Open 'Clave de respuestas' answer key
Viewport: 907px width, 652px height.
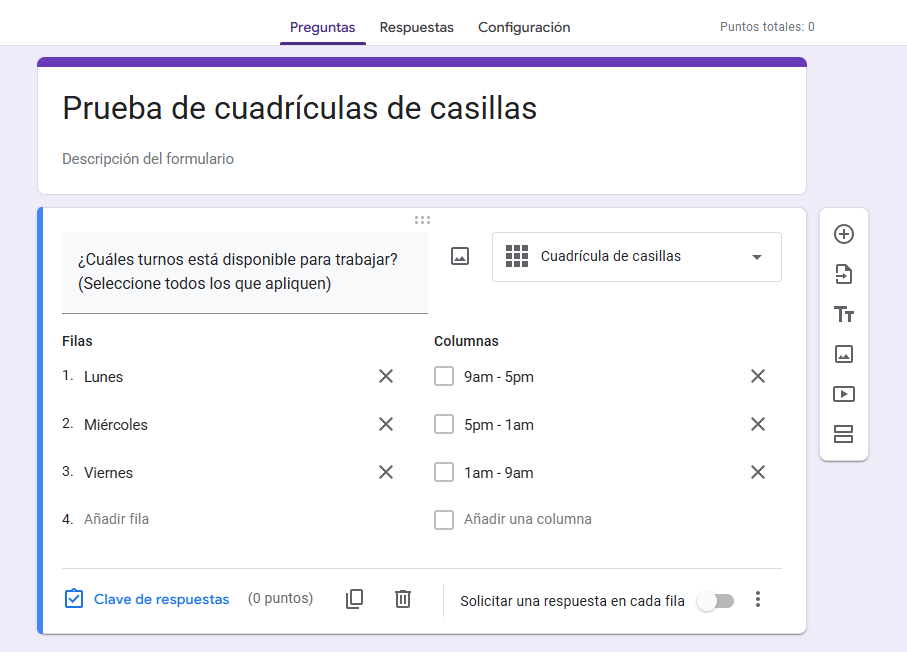(147, 599)
